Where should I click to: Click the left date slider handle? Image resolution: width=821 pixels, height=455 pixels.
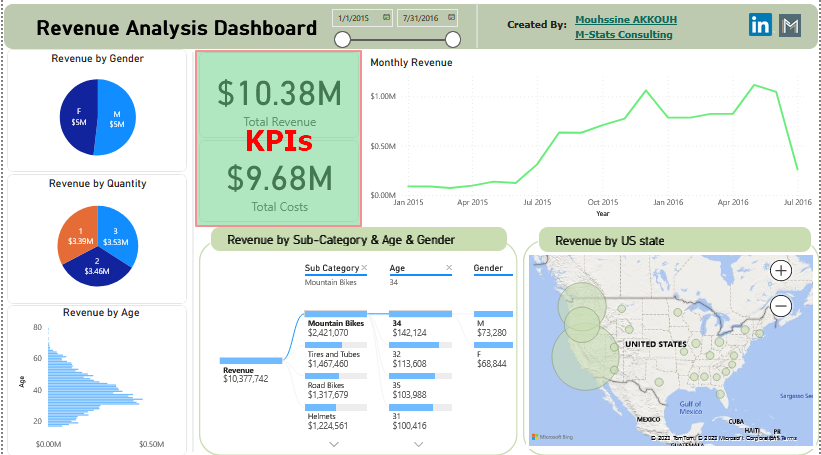click(343, 39)
